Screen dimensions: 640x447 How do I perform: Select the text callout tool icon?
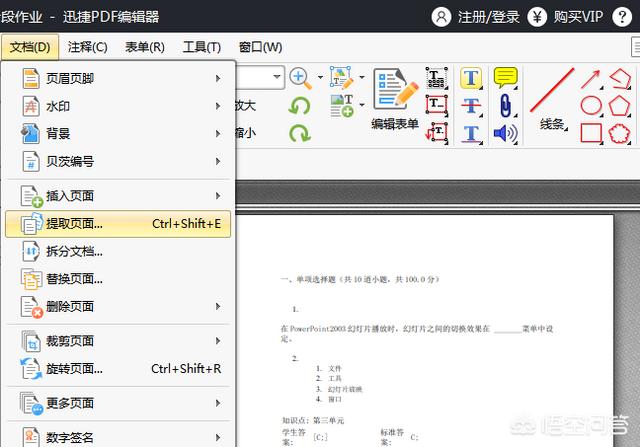pos(436,133)
